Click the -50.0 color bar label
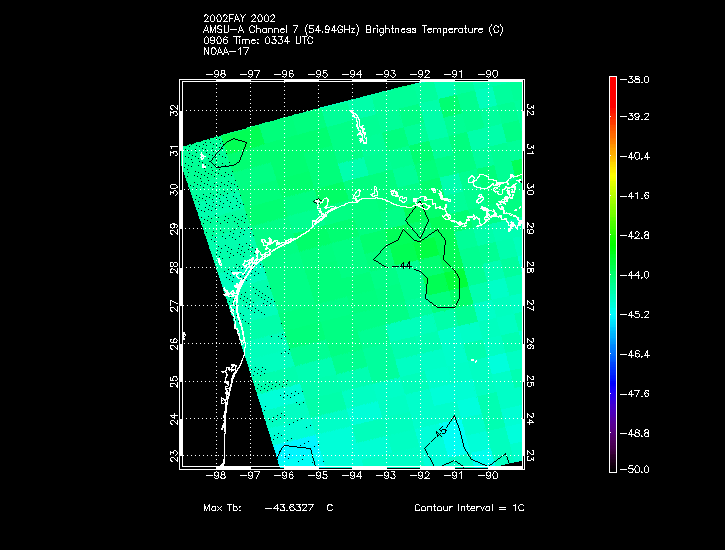This screenshot has height=550, width=725. click(x=634, y=470)
